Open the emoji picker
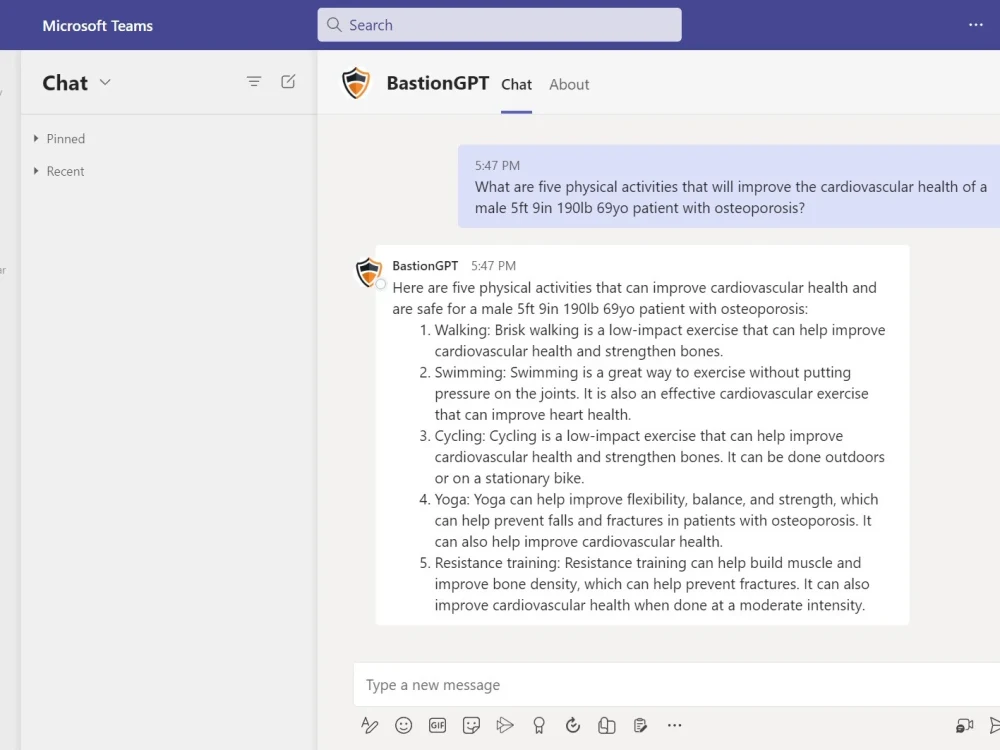Viewport: 1000px width, 750px height. (404, 725)
